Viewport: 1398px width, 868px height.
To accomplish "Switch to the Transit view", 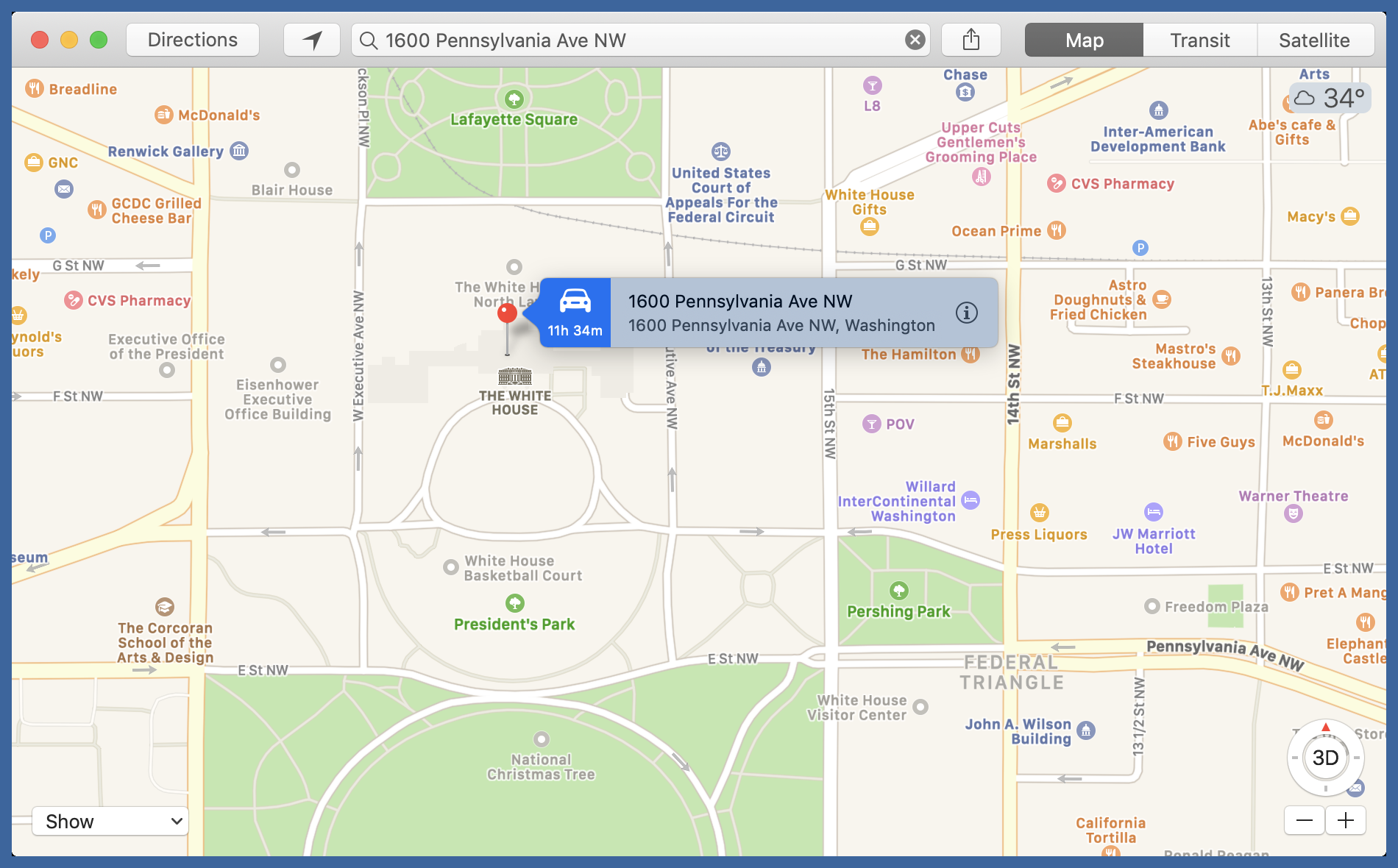I will (1199, 40).
